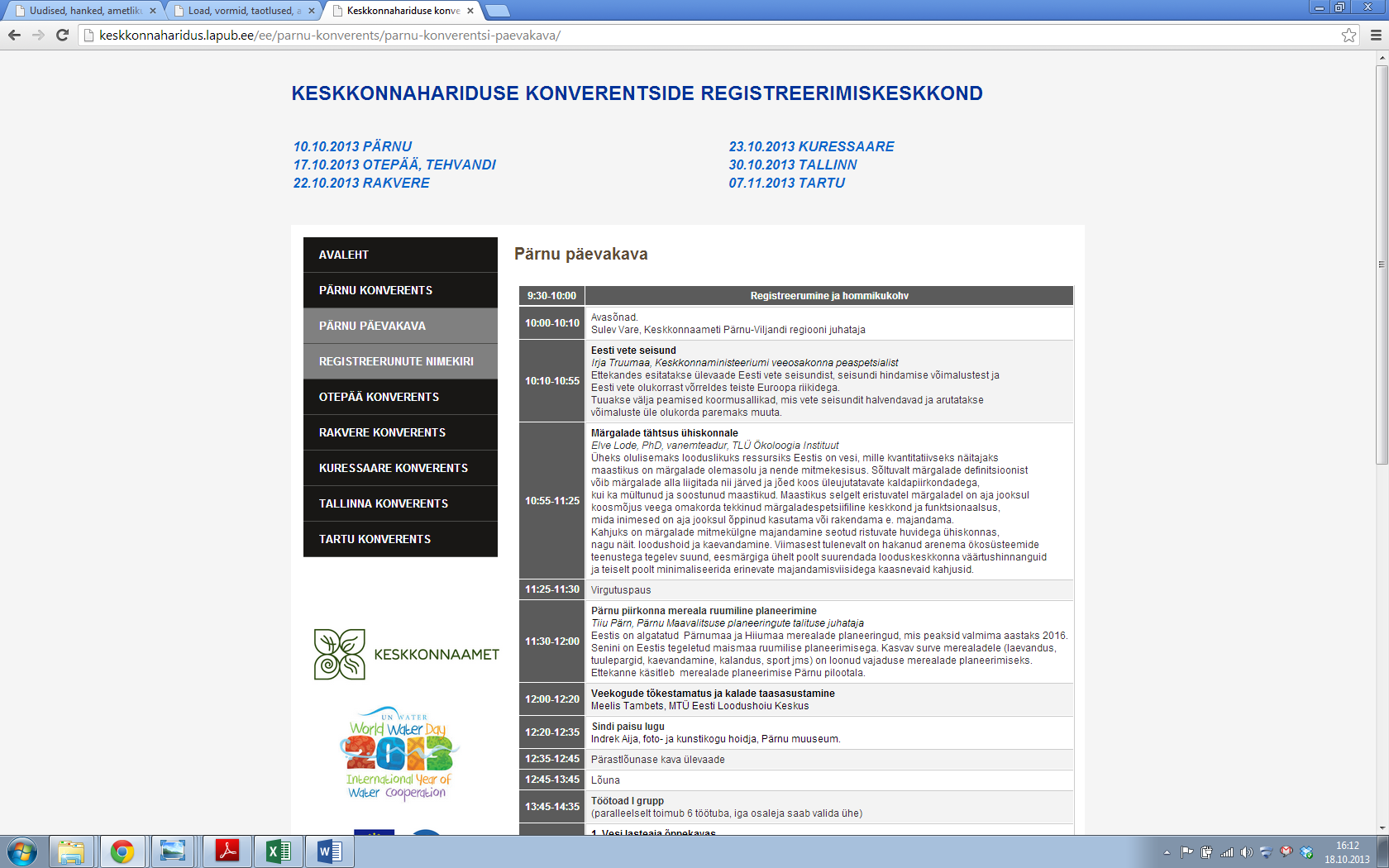Go back to the previous page
This screenshot has width=1389, height=868.
click(x=14, y=35)
